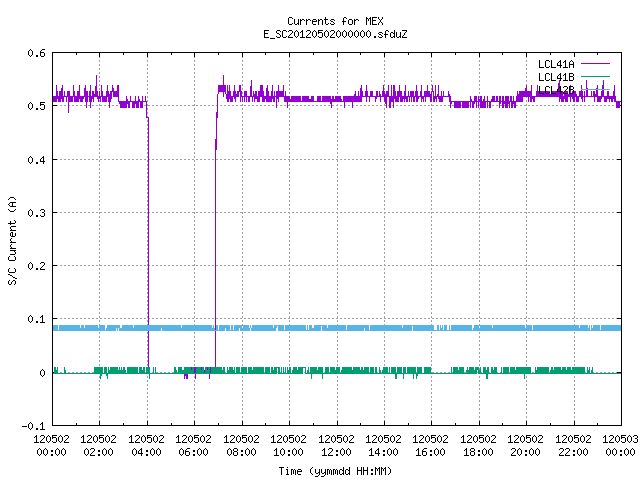
Task: Click the LCL42B legend label
Action: coord(556,90)
